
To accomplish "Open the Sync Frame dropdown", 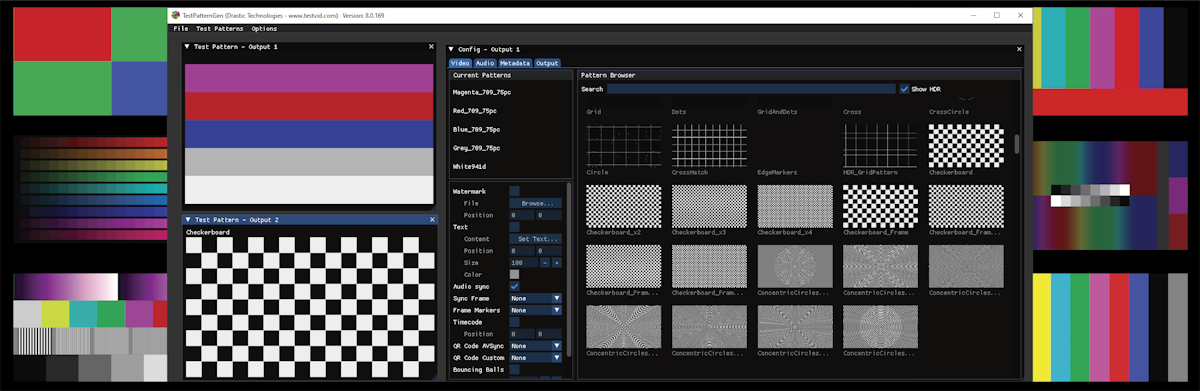I will coord(536,298).
